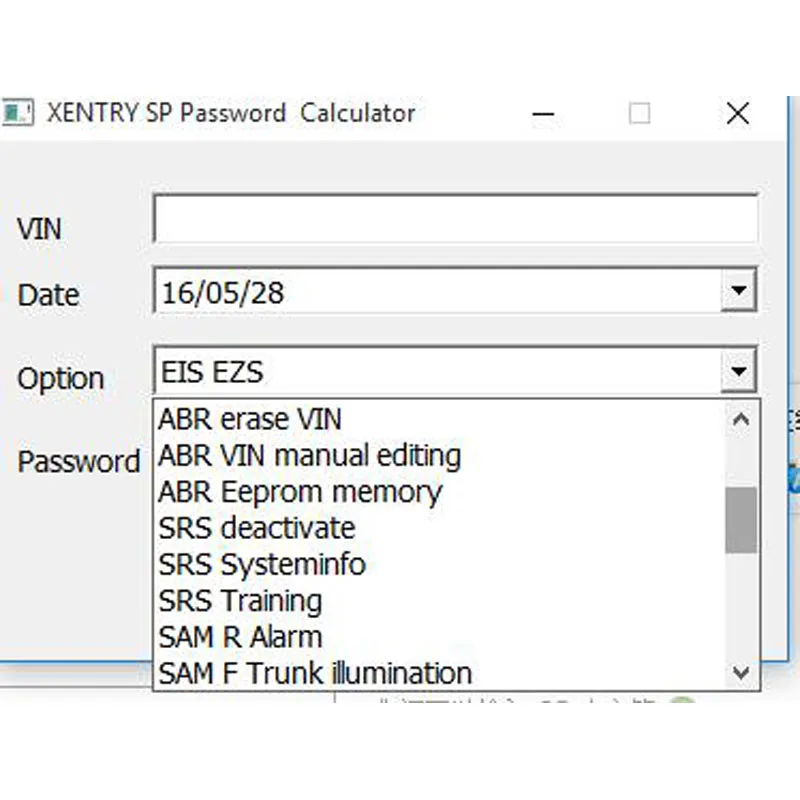Click the date value 16/05/28
The height and width of the screenshot is (800, 800).
223,293
